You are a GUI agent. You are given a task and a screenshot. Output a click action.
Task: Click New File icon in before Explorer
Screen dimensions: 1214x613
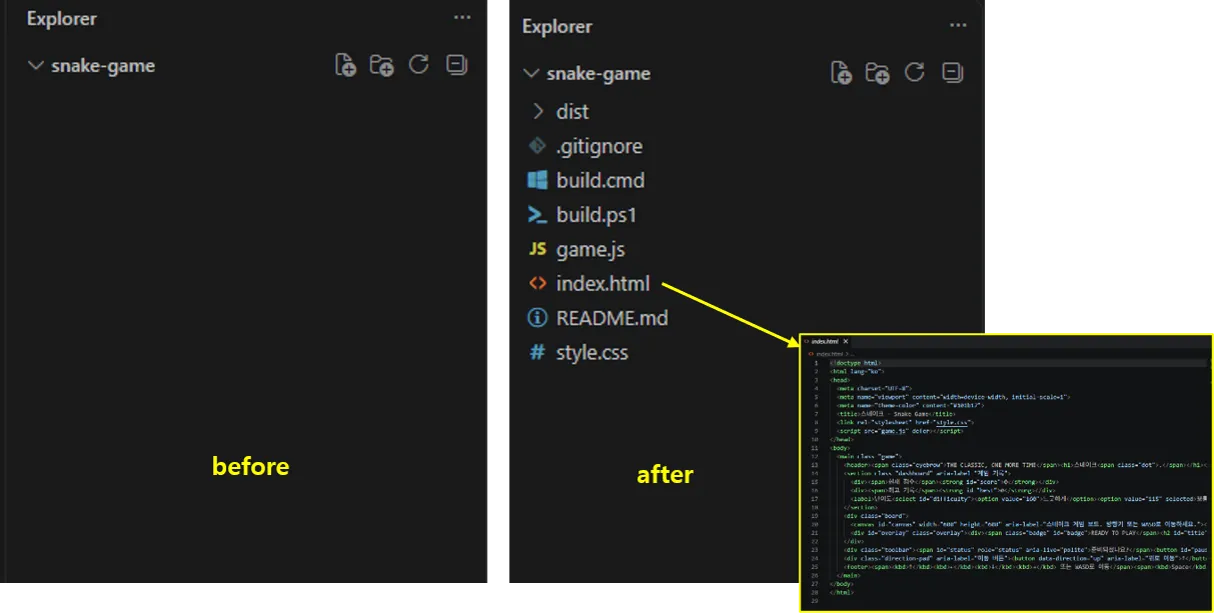[346, 66]
